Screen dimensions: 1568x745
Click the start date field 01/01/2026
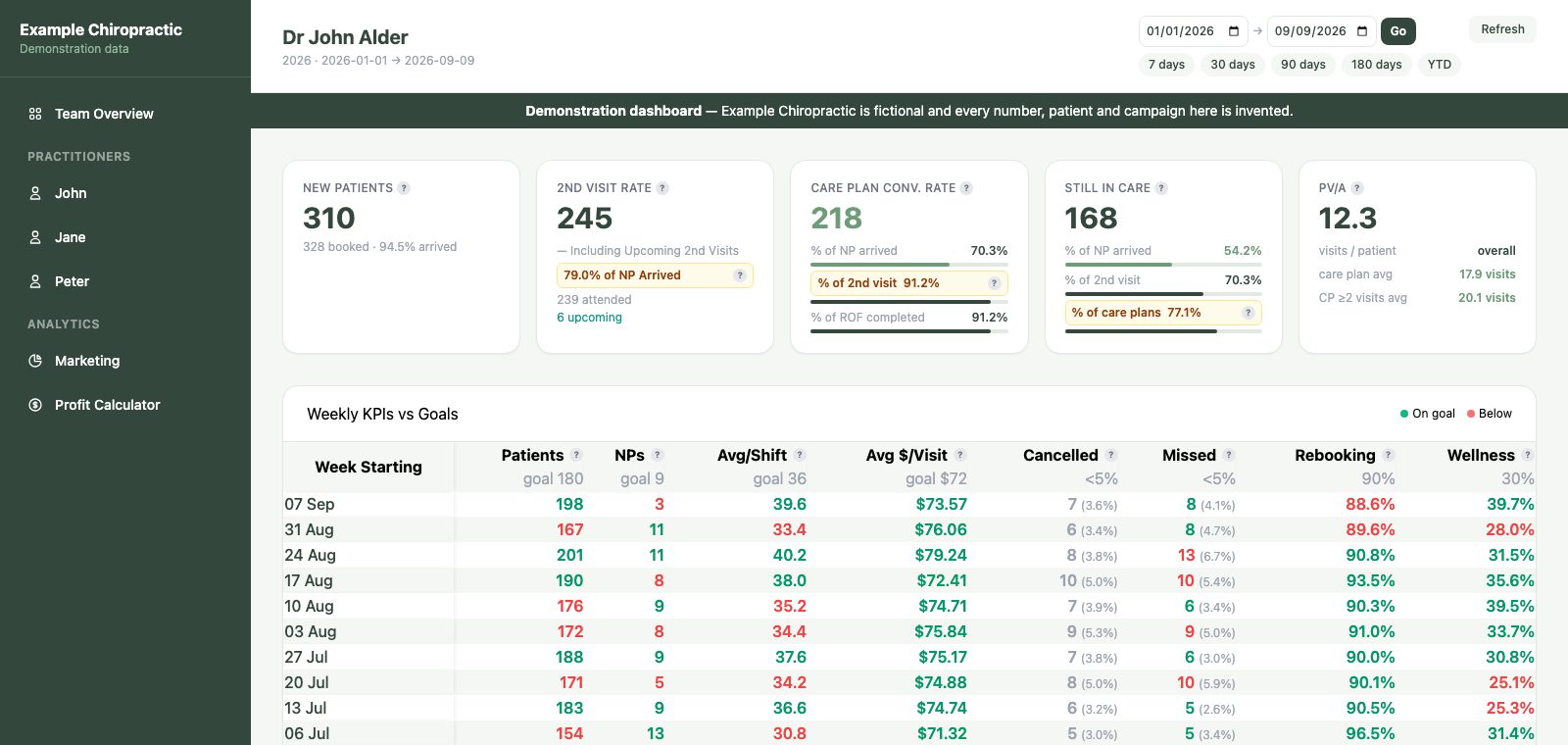pos(1193,31)
